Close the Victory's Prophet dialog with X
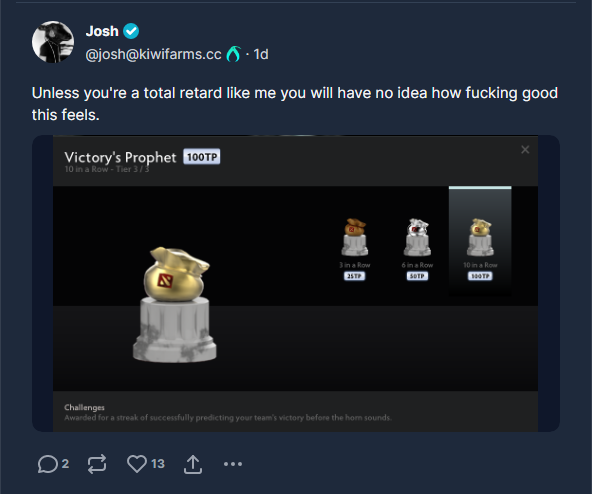Viewport: 592px width, 494px height. pos(525,150)
